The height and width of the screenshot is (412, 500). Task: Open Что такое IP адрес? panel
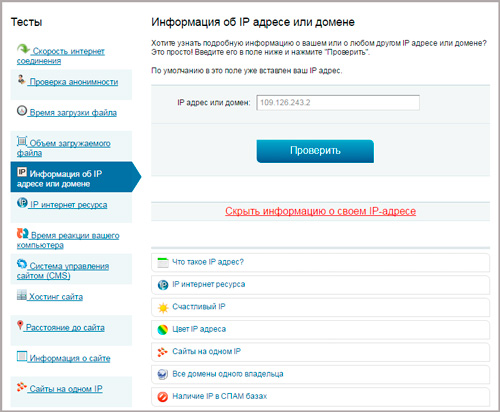(320, 262)
